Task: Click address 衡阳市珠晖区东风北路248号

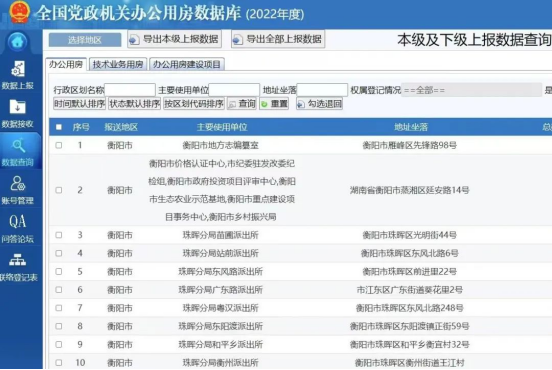Action: click(409, 308)
